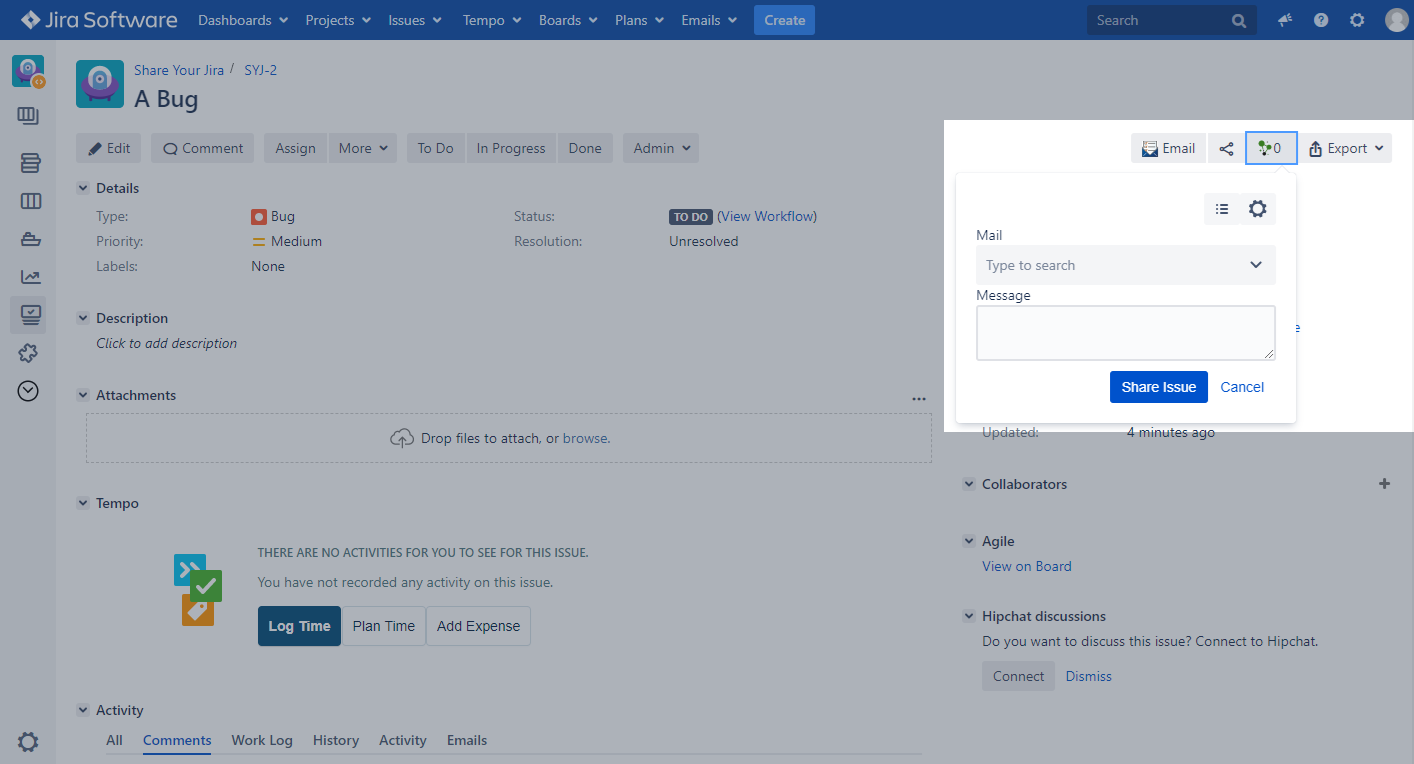Switch to the Work Log tab
Screen dimensions: 1414x764
coord(262,740)
